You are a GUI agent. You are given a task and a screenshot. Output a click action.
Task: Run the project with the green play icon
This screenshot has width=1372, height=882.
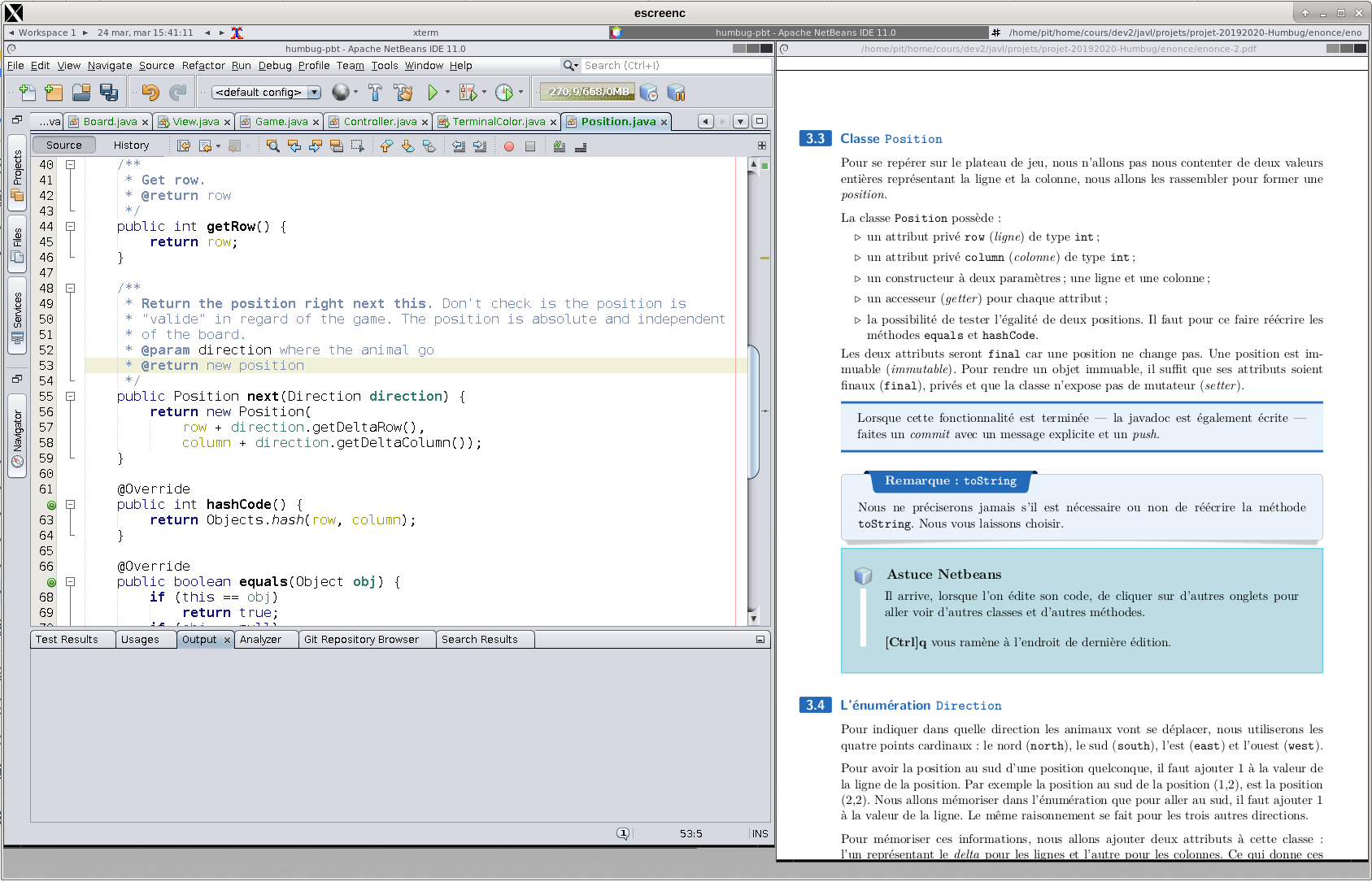click(x=433, y=92)
